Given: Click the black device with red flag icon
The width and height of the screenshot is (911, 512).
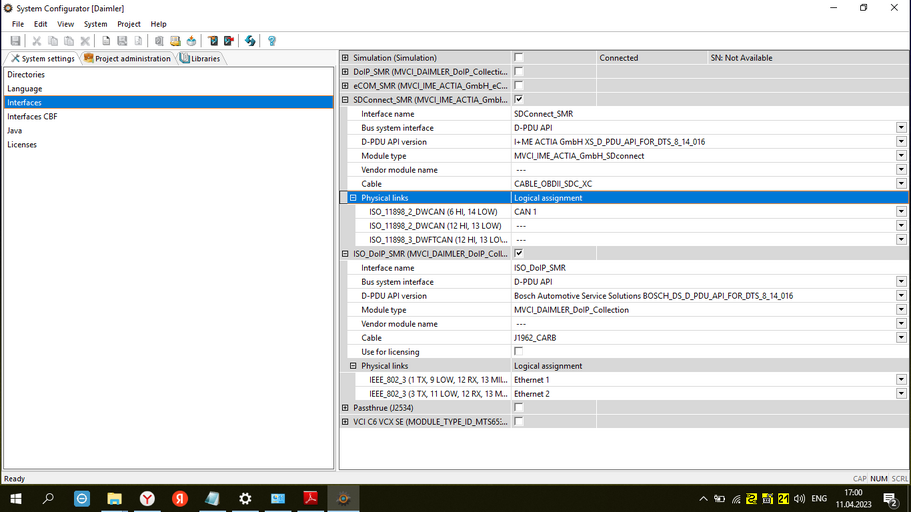Looking at the screenshot, I should [x=229, y=41].
